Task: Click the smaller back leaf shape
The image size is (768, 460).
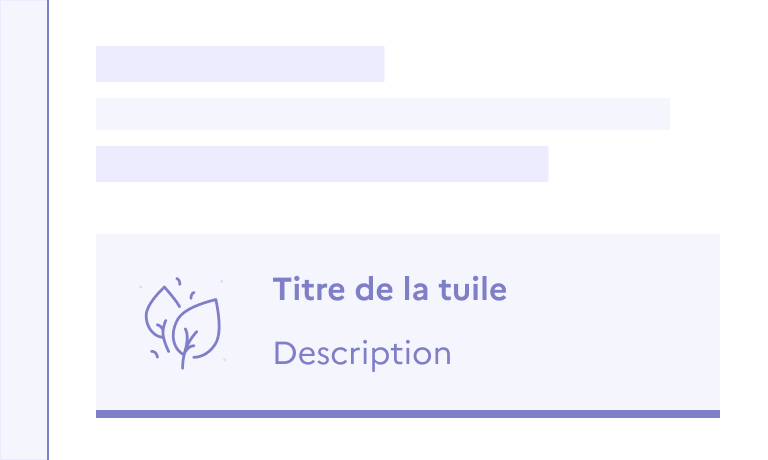Action: (x=160, y=310)
